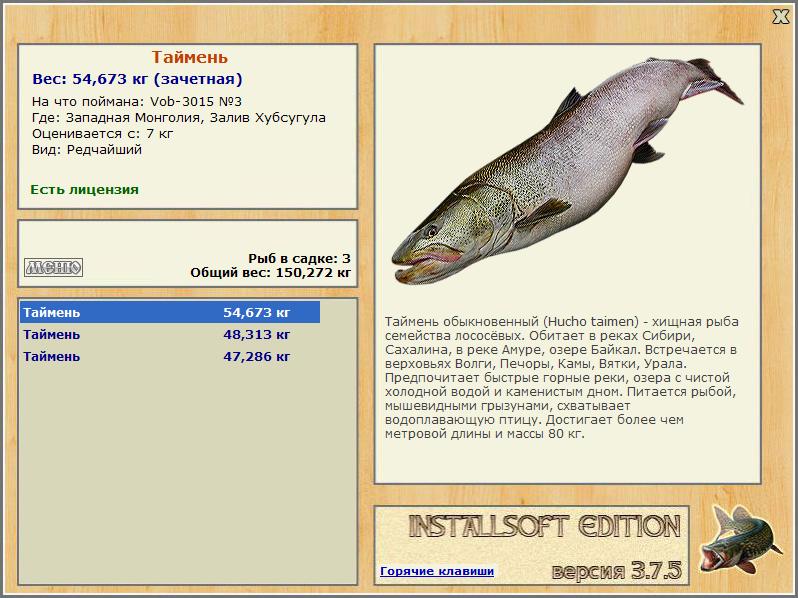Viewport: 798px width, 598px height.
Task: Click the Рыб в садке: 3 counter
Action: tap(299, 258)
